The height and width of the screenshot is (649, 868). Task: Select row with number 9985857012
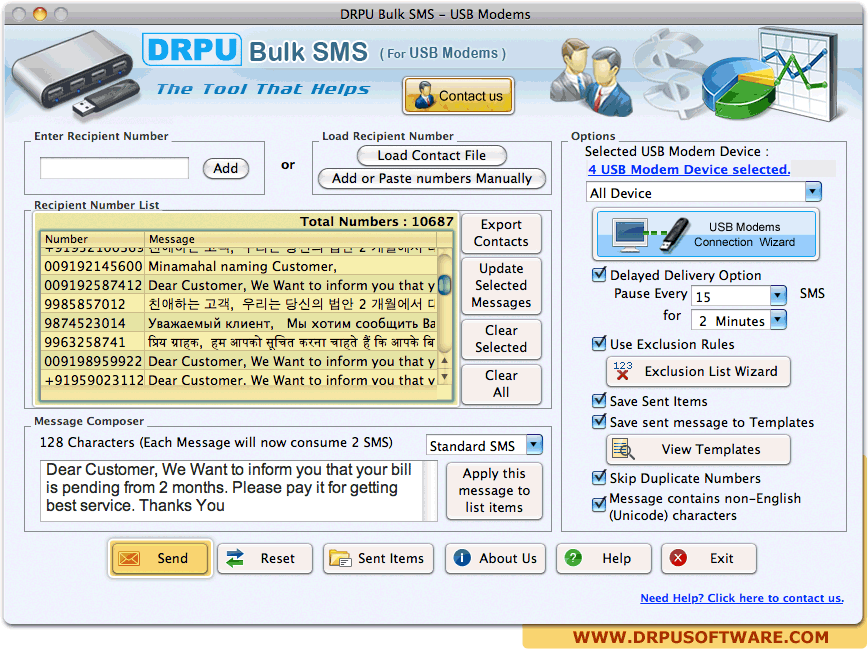pyautogui.click(x=240, y=304)
